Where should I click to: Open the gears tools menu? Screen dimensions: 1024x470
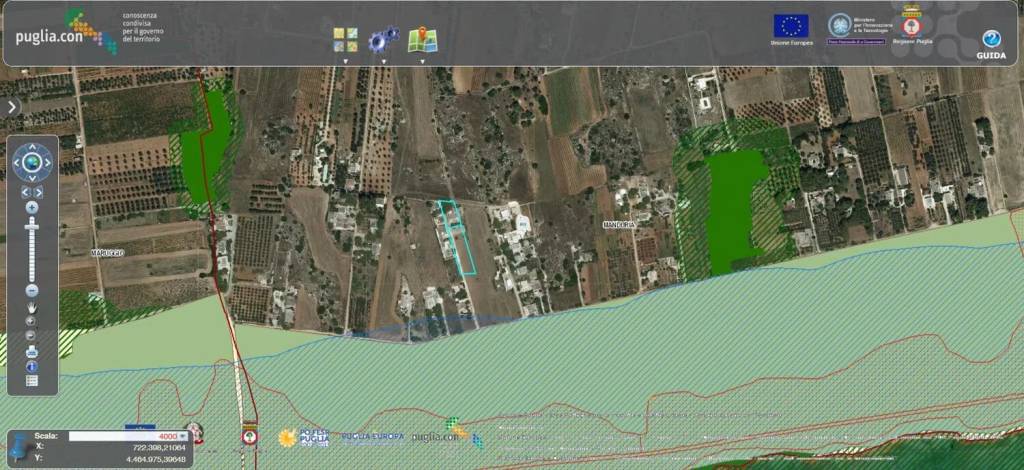383,40
